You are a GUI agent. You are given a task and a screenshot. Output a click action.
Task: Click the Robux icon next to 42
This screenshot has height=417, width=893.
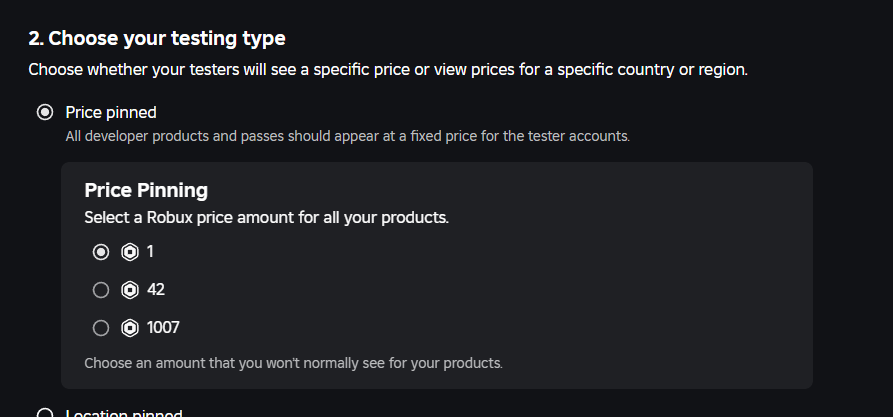129,290
